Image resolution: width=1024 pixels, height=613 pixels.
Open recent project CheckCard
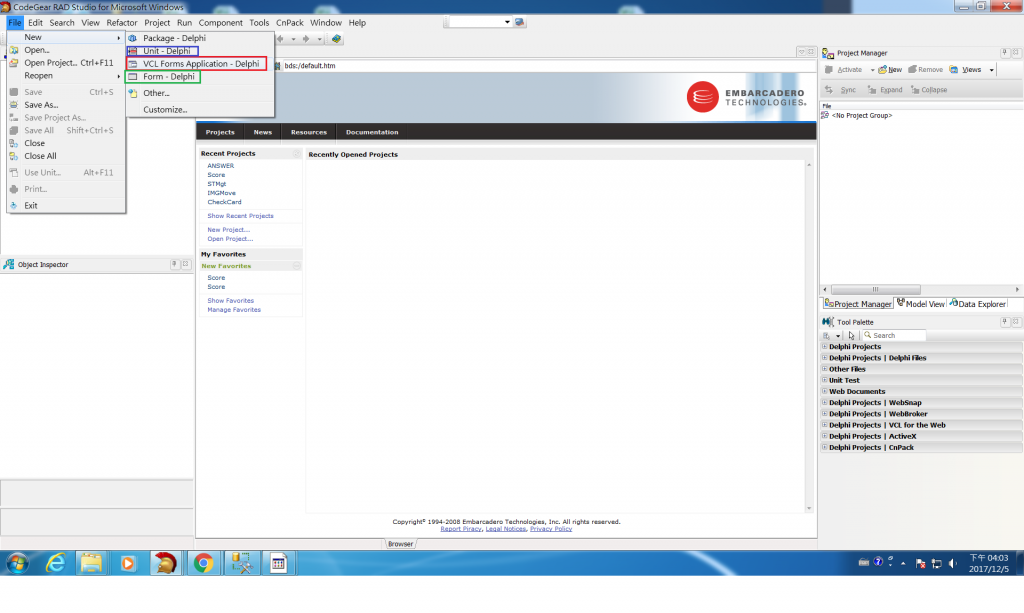point(224,202)
